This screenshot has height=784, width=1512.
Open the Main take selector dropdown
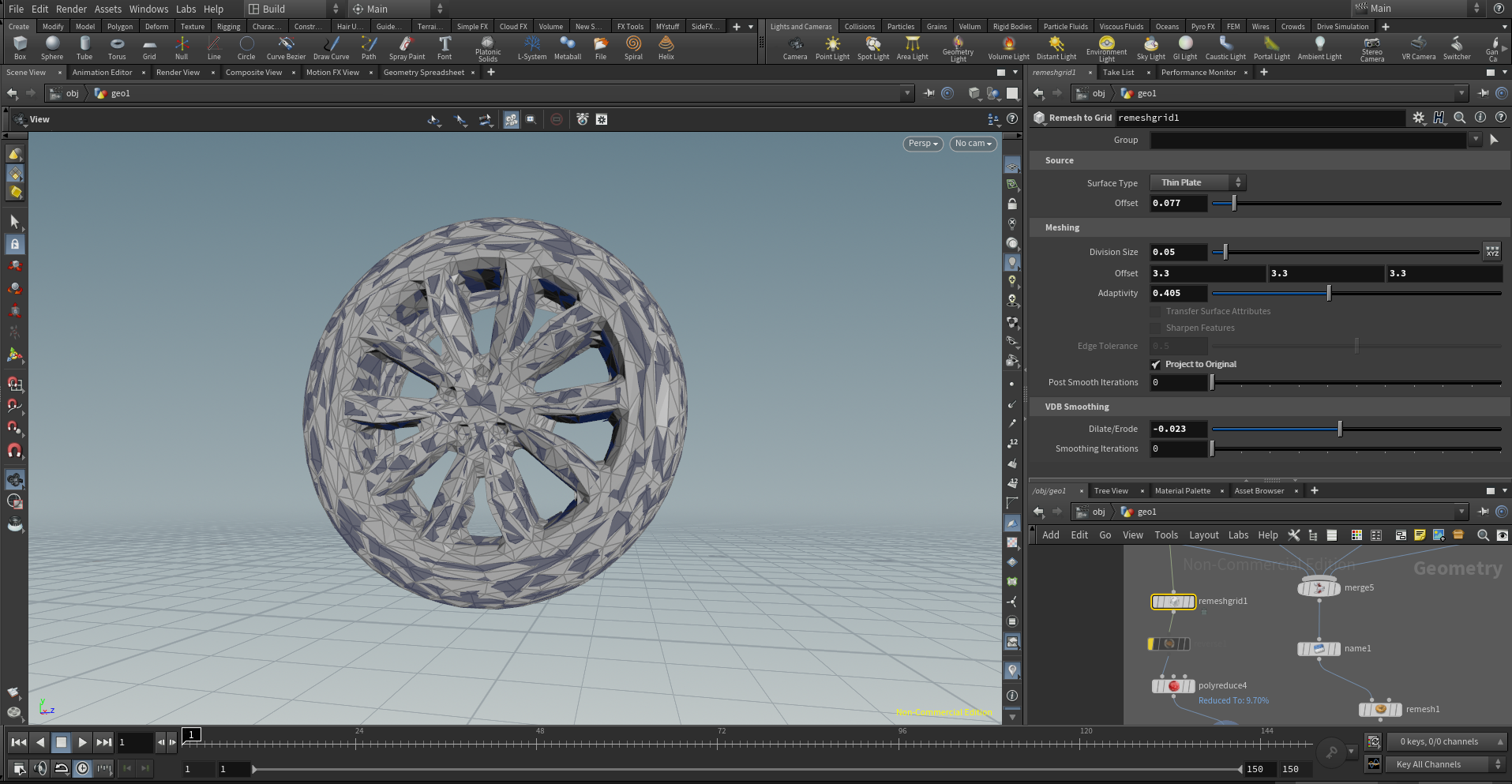[1417, 8]
